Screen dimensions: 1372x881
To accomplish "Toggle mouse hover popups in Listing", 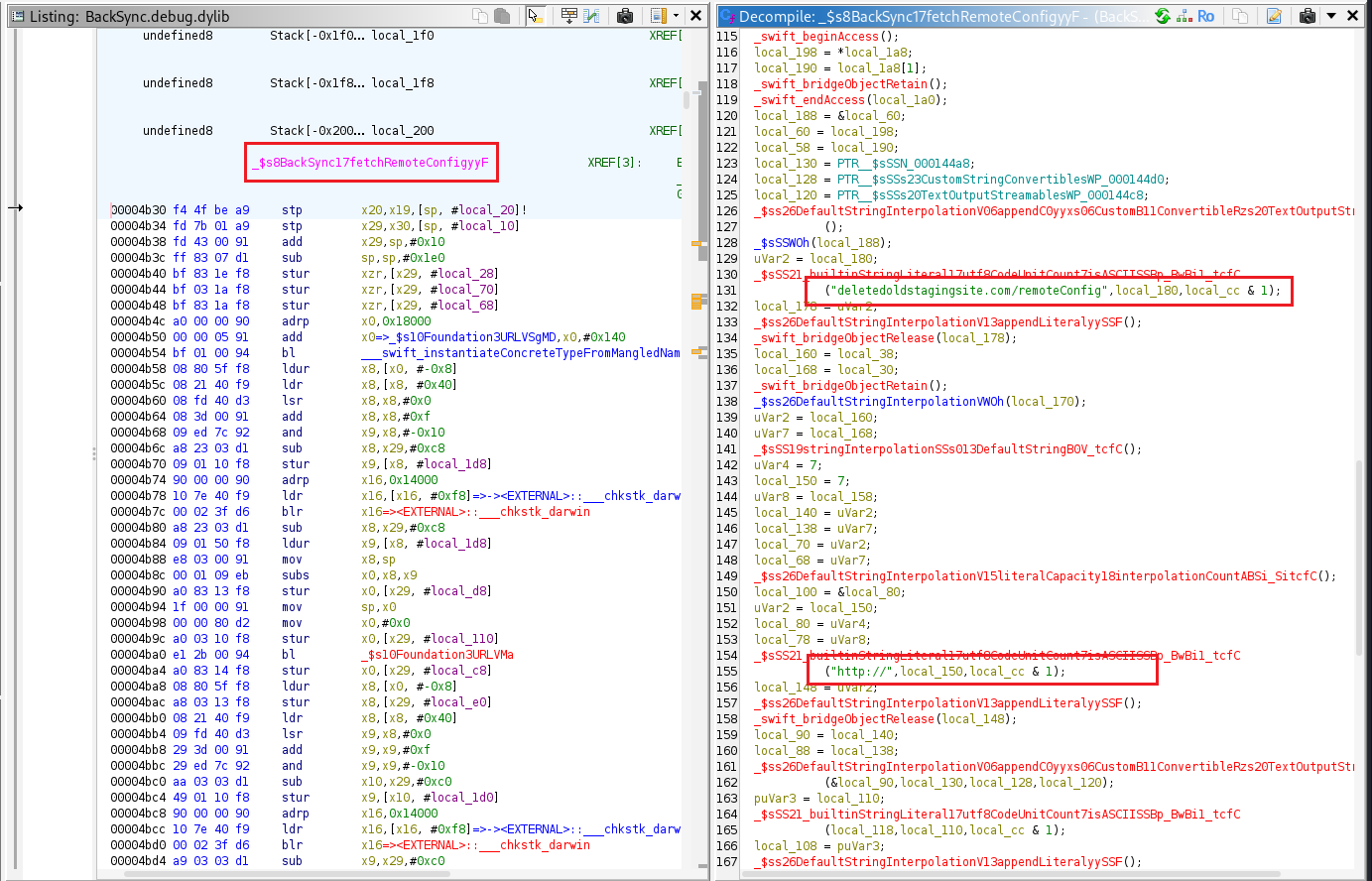I will pos(536,16).
